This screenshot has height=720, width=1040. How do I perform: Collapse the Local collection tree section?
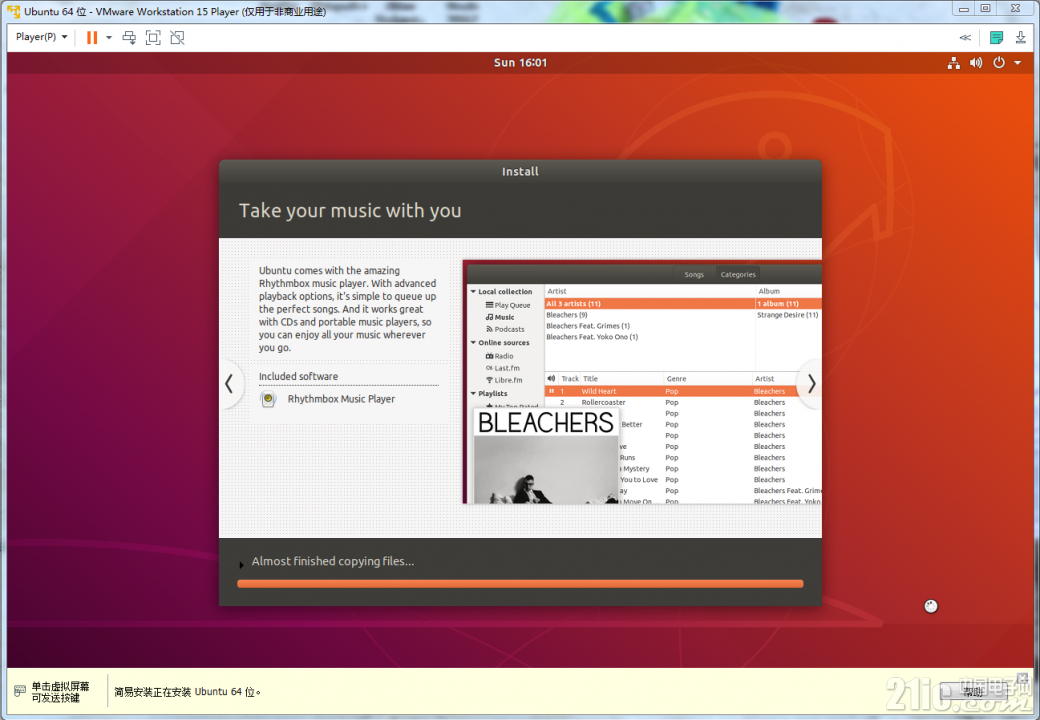474,291
